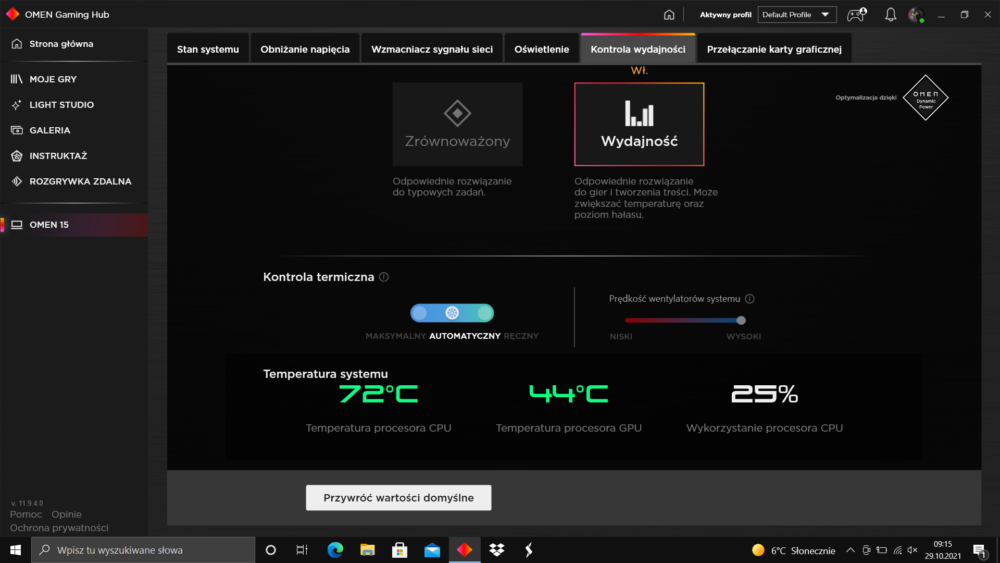1000x563 pixels.
Task: Open the Mail app from the taskbar
Action: [432, 550]
